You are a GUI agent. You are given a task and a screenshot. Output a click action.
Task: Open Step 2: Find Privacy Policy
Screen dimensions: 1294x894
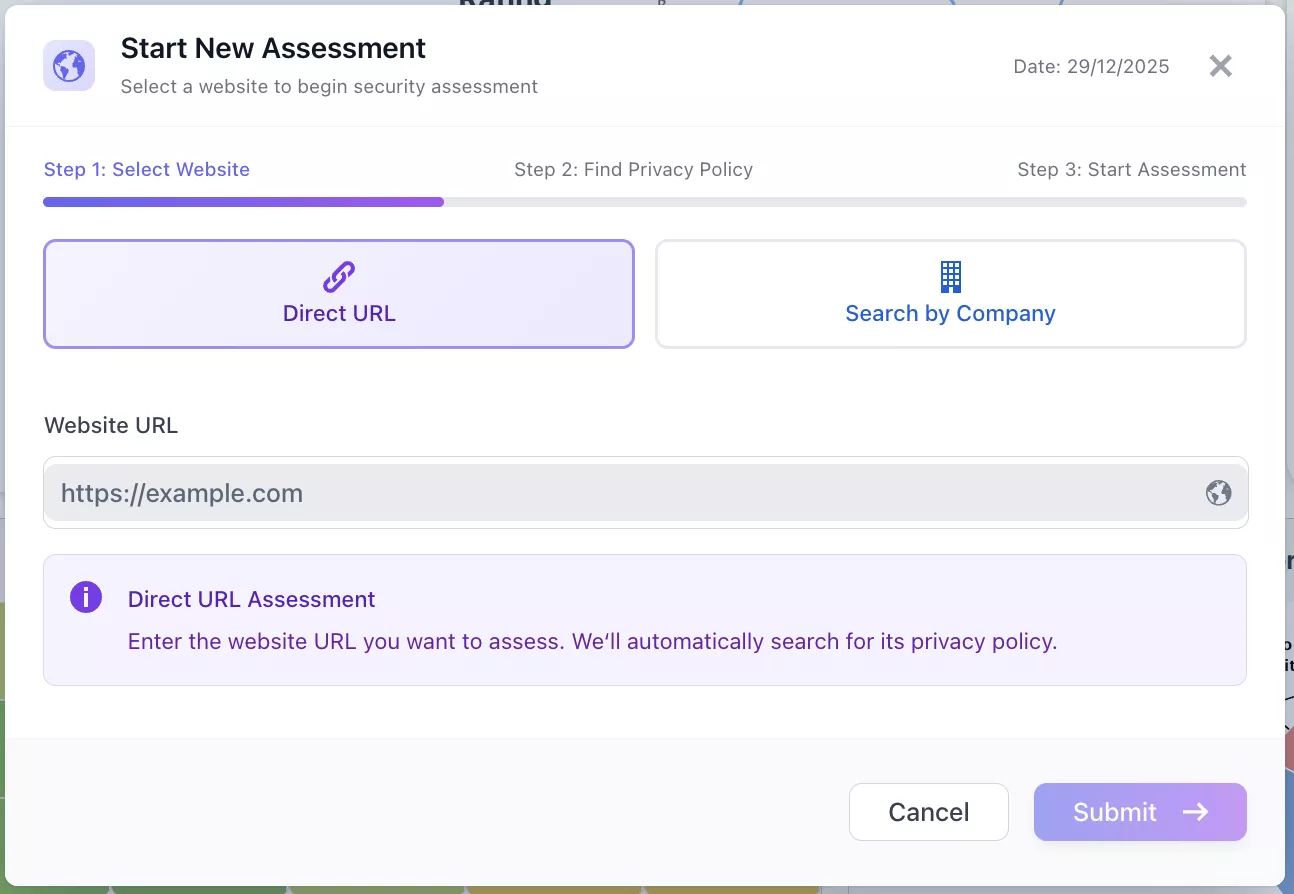coord(633,169)
